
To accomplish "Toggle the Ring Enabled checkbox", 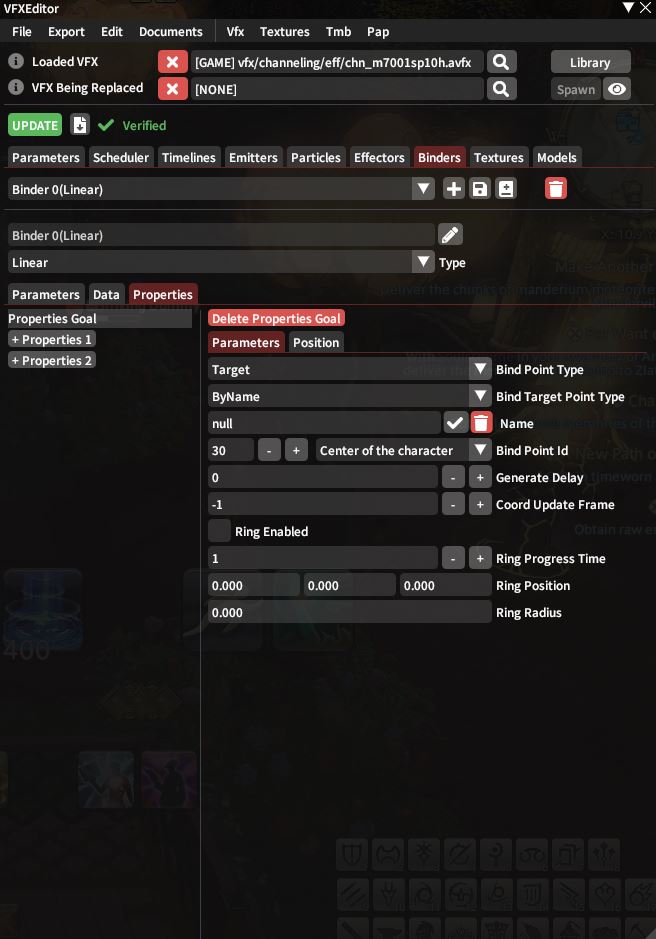I will pos(219,531).
